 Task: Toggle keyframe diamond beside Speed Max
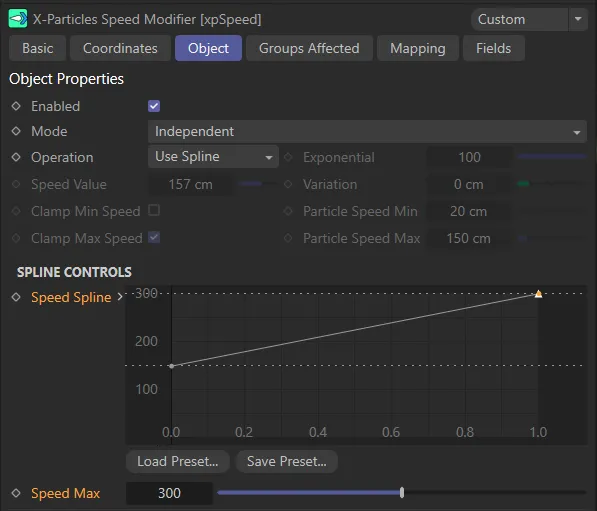tap(16, 493)
